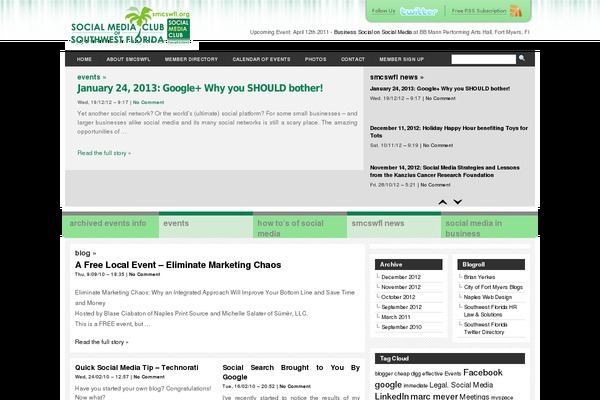Open October 2012 archive link
Image resolution: width=600 pixels, height=400 pixels.
(398, 297)
